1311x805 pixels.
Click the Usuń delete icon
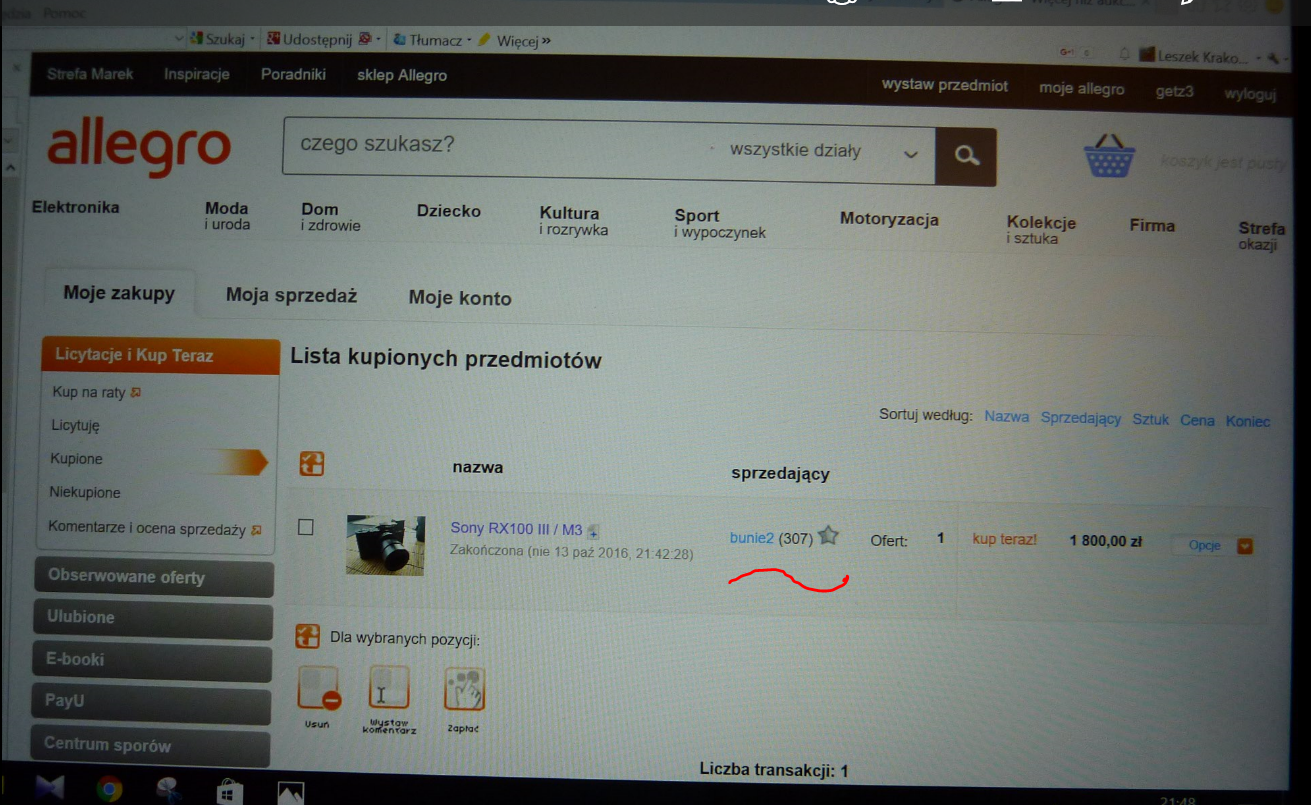click(x=318, y=690)
